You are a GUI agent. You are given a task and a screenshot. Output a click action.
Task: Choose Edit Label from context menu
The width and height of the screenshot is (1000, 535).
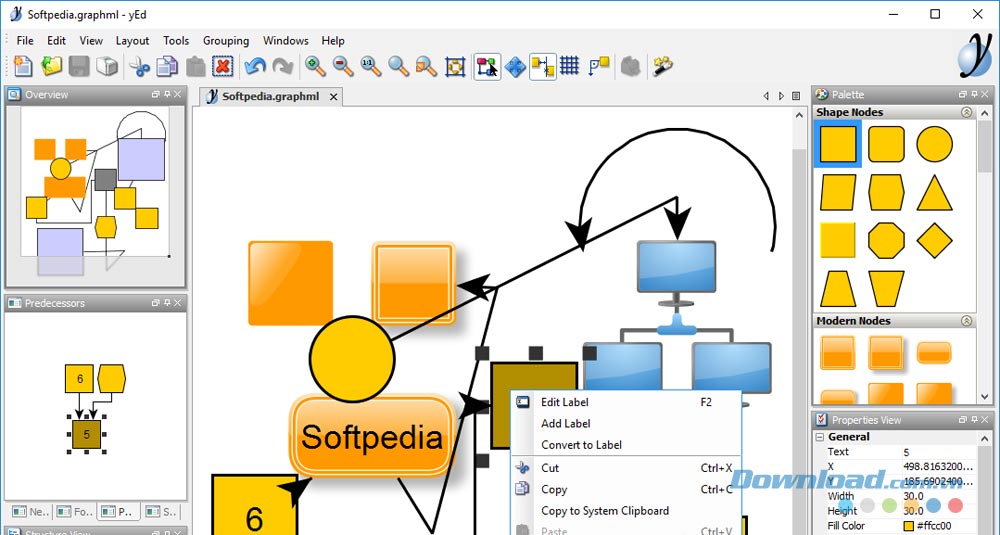(x=564, y=402)
